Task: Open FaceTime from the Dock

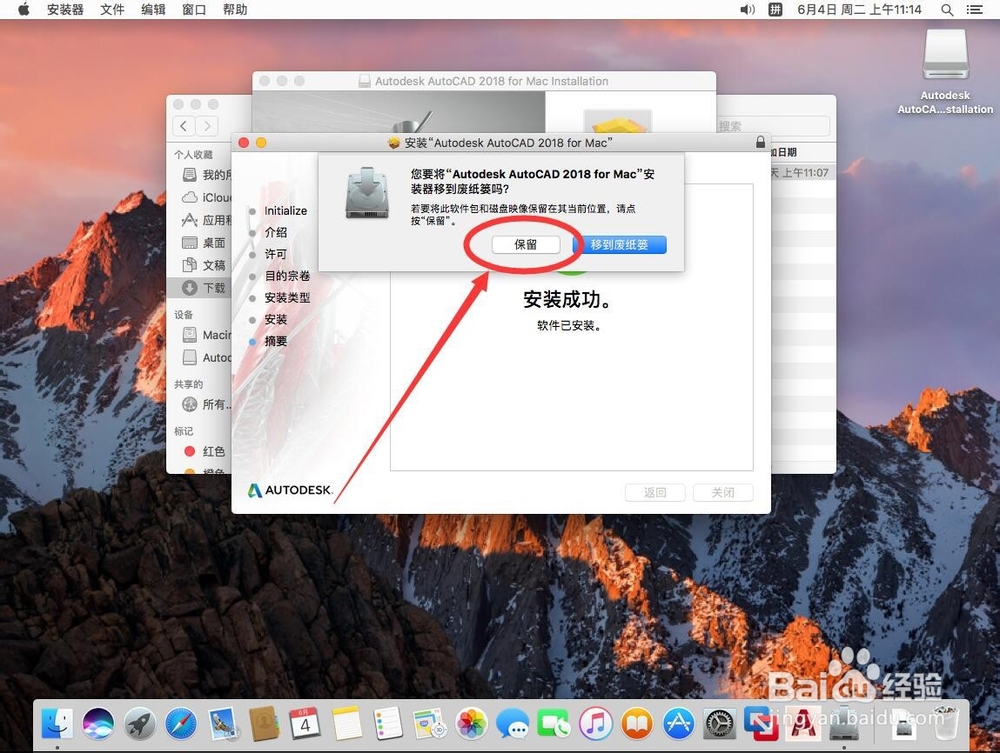Action: tap(554, 724)
